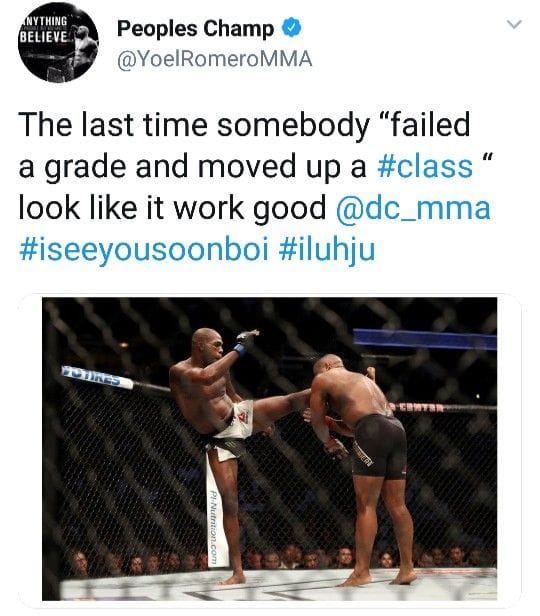The image size is (540, 616).
Task: Click the tweet text body
Action: pyautogui.click(x=254, y=187)
